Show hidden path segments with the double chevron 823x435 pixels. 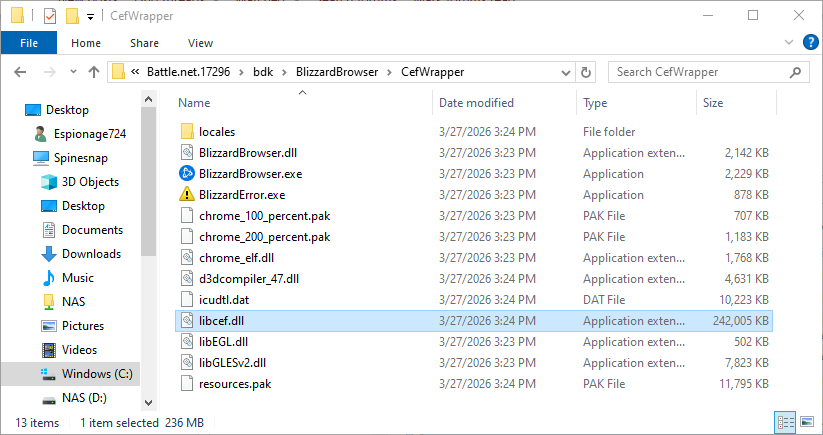pos(135,72)
